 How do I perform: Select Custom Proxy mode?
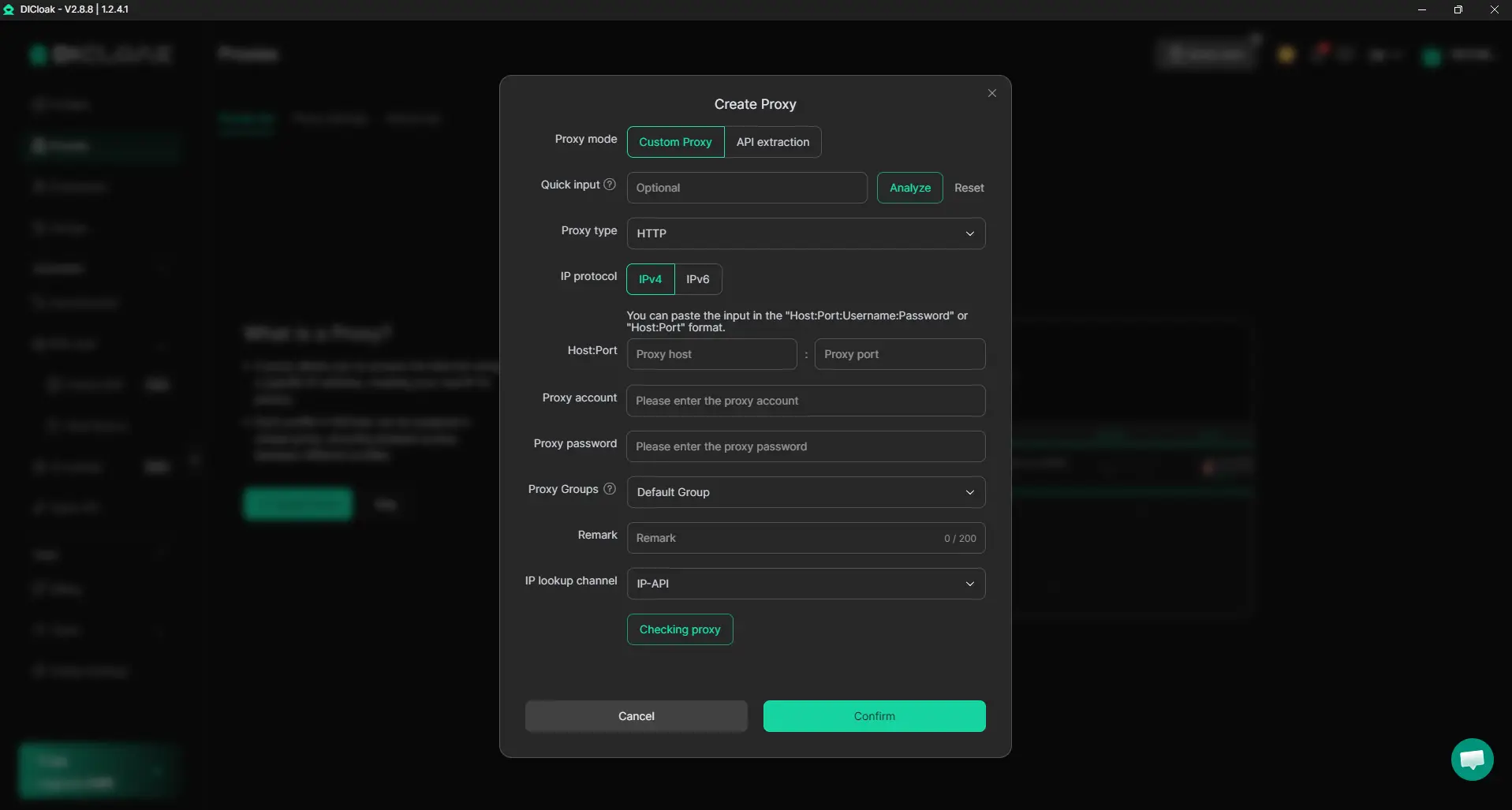point(675,142)
